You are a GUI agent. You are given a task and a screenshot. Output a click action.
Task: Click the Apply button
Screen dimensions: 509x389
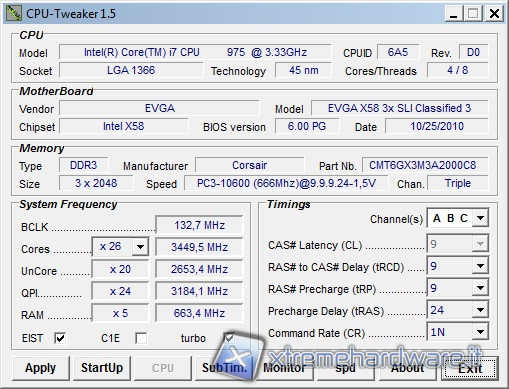[41, 368]
